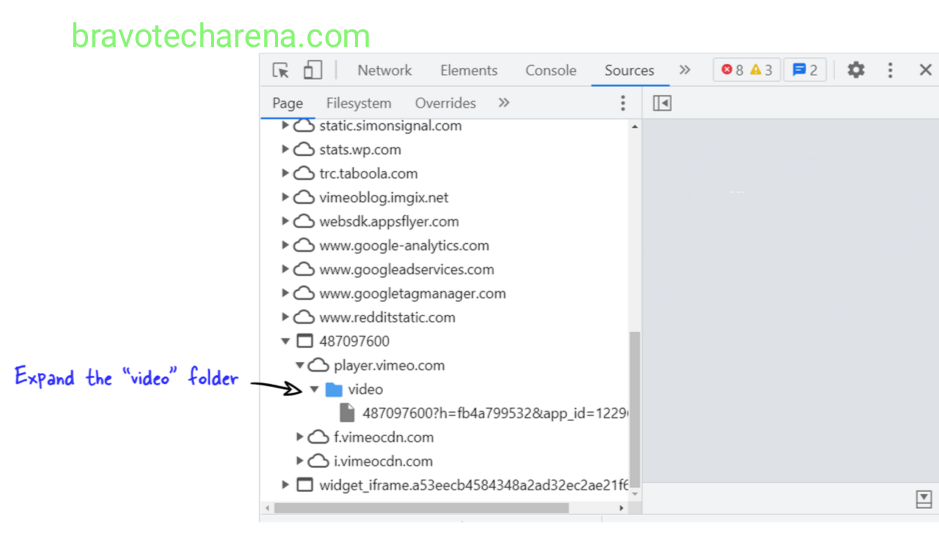Show more navigator tabs next to Overrides

click(504, 103)
